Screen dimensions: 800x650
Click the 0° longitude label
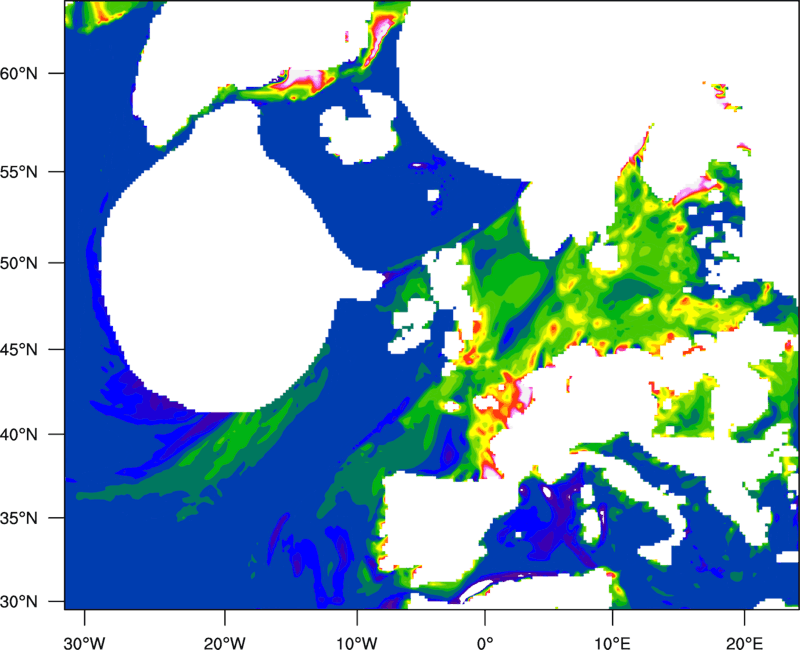(485, 643)
